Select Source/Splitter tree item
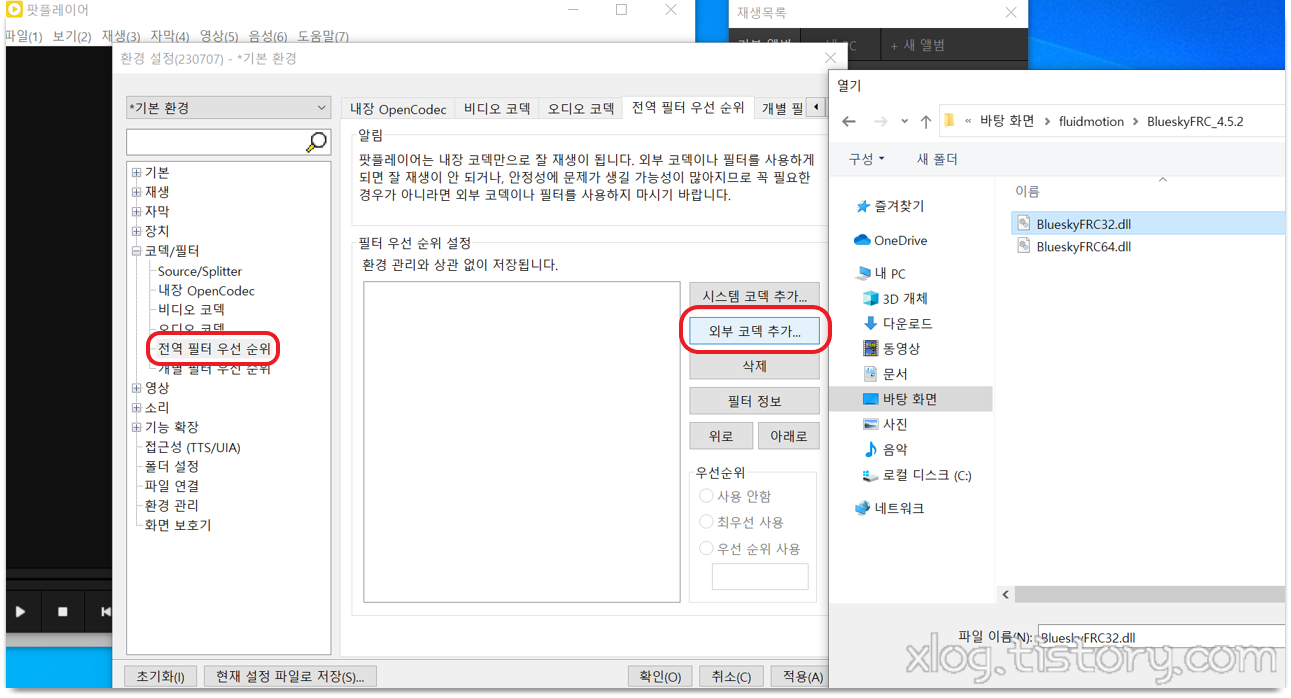This screenshot has height=698, width=1291. pos(200,271)
